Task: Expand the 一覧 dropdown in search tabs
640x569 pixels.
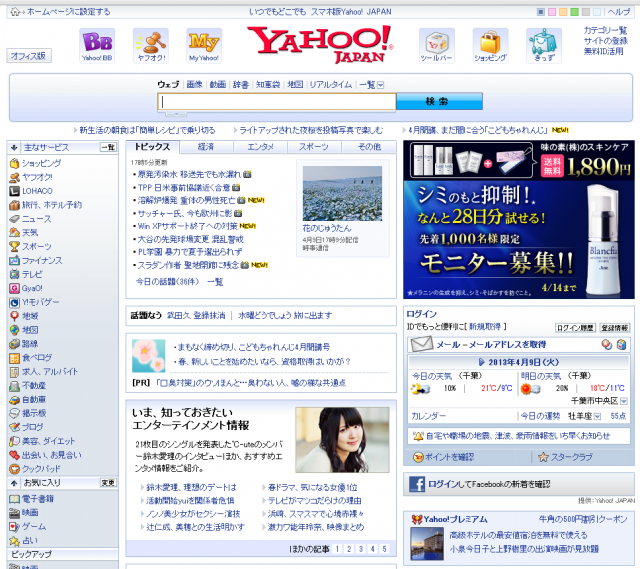Action: [x=380, y=85]
